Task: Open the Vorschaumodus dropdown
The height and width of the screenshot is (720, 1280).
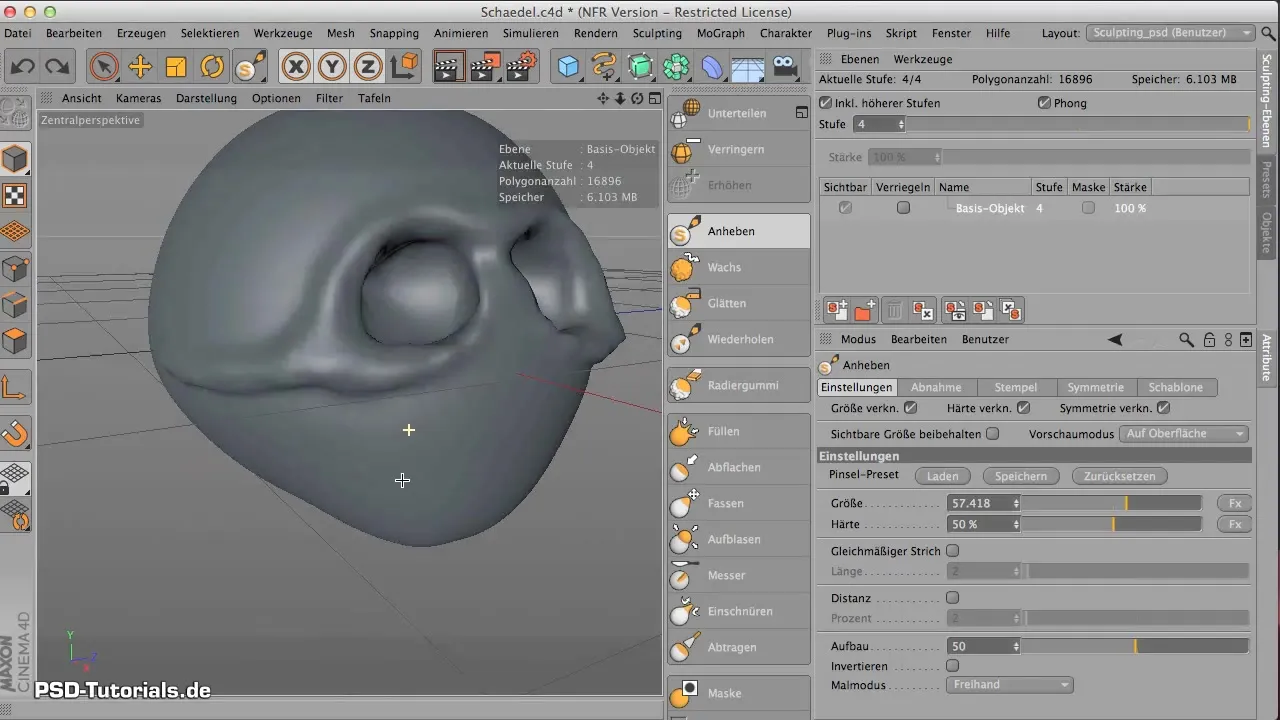Action: pos(1184,434)
